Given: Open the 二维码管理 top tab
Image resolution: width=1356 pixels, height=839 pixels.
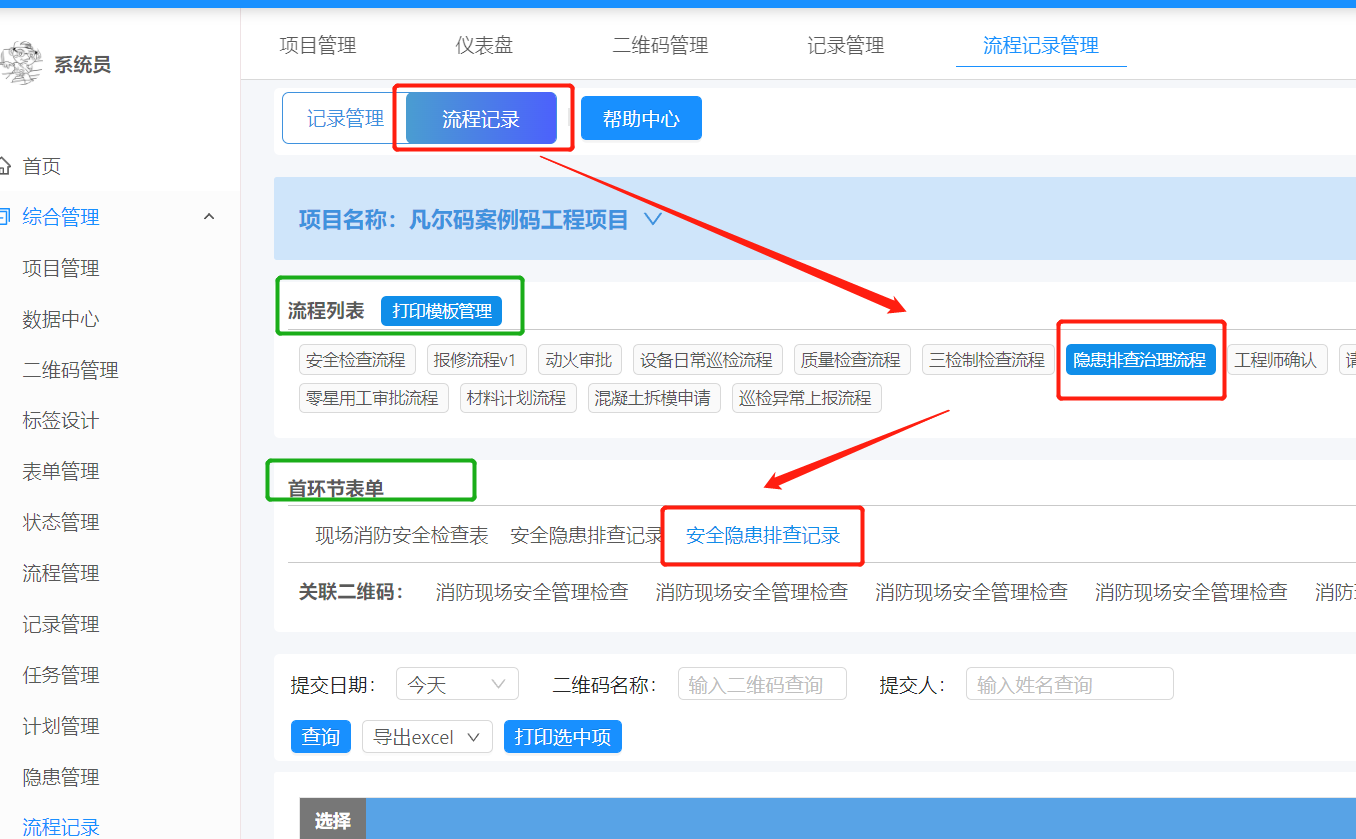Looking at the screenshot, I should pos(660,45).
